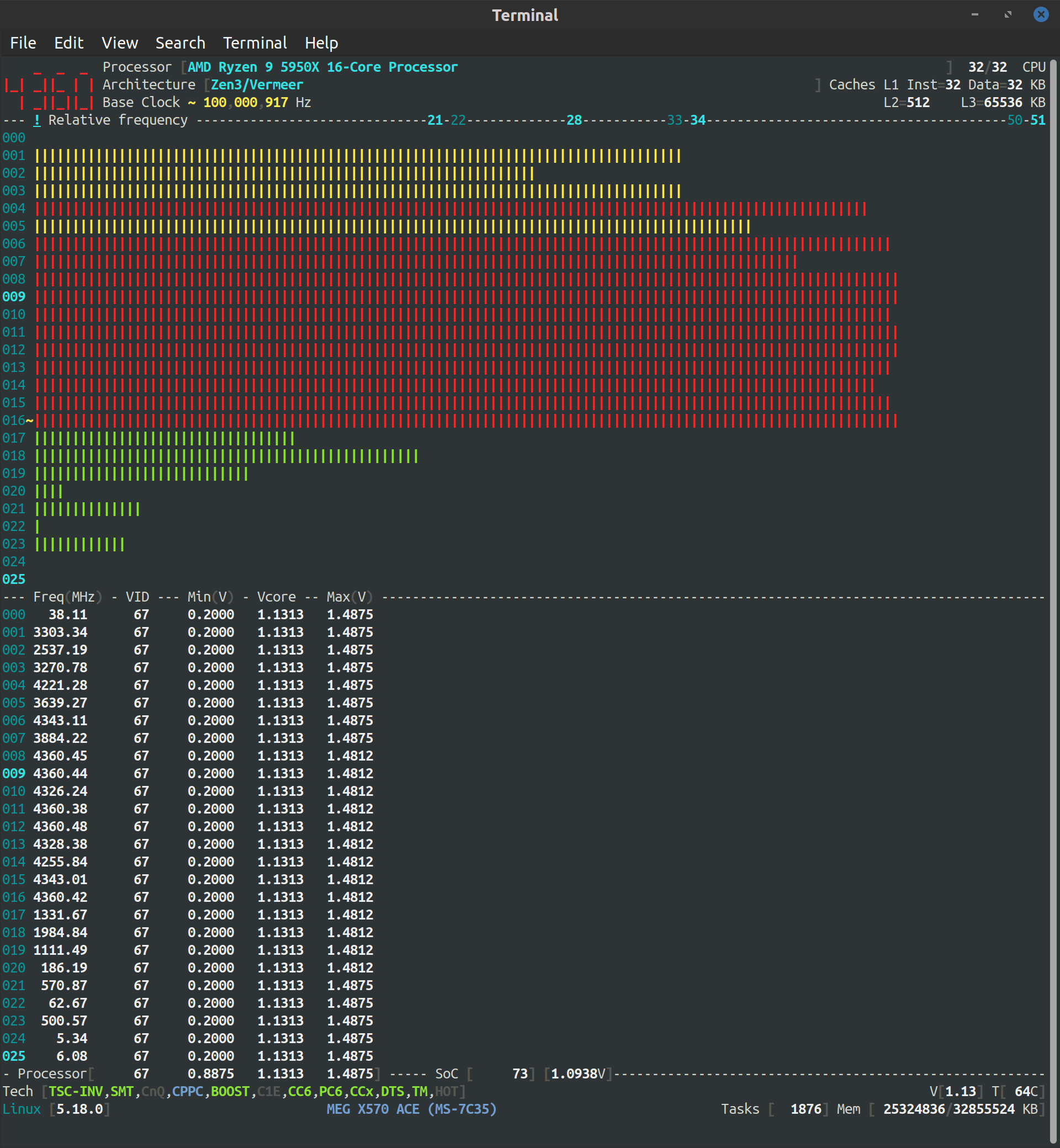Click the CPPC tech flag

(x=188, y=1091)
